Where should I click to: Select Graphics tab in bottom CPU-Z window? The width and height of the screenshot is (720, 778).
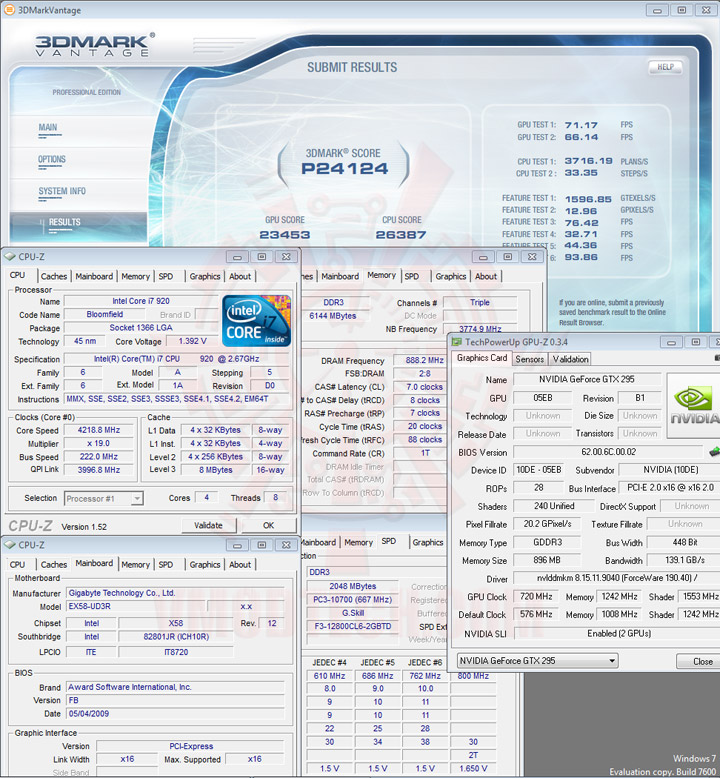pyautogui.click(x=204, y=565)
